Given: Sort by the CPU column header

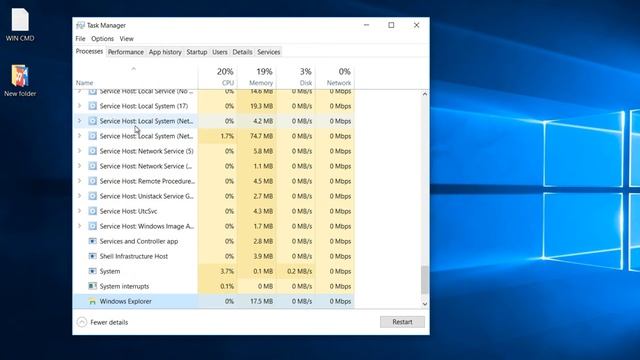Looking at the screenshot, I should pos(218,77).
